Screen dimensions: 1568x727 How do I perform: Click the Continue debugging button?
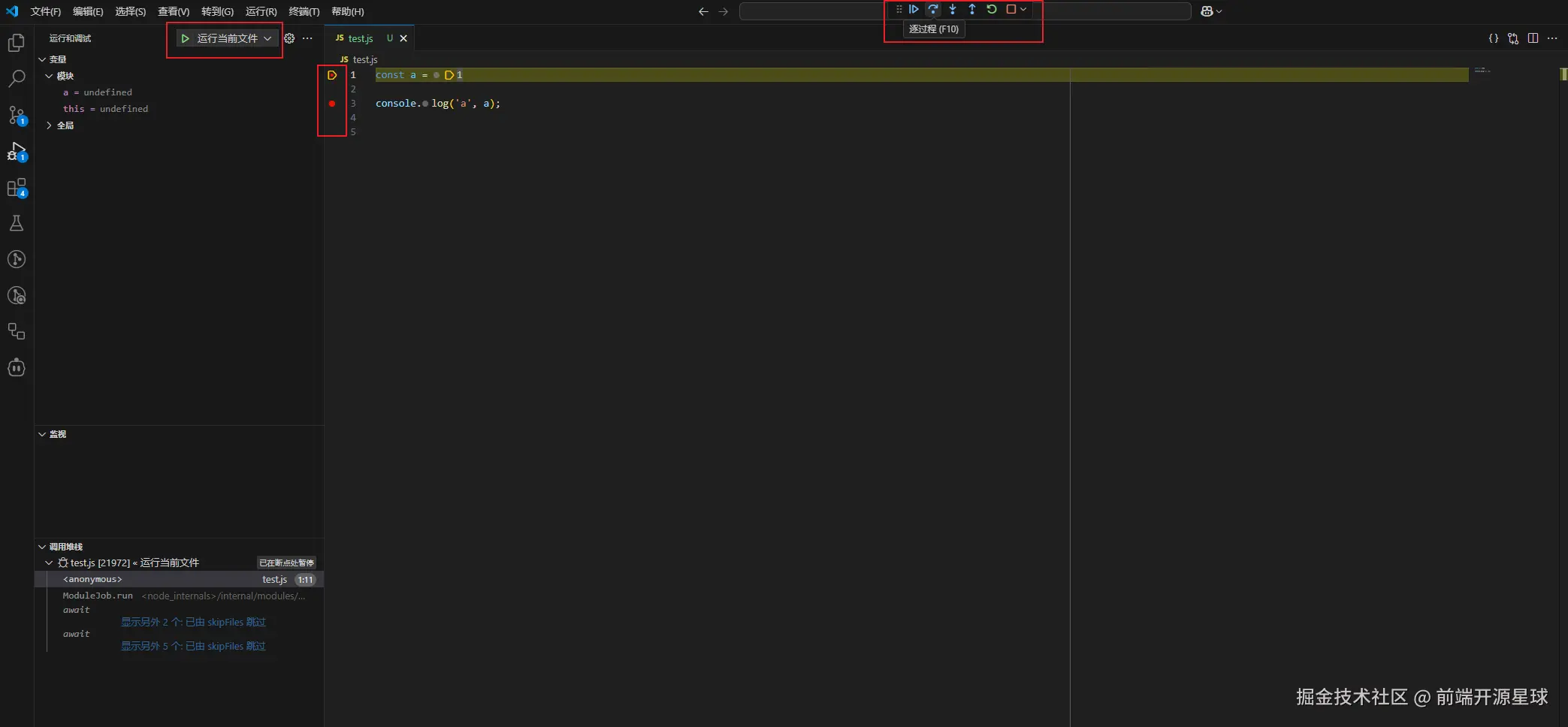(x=914, y=10)
